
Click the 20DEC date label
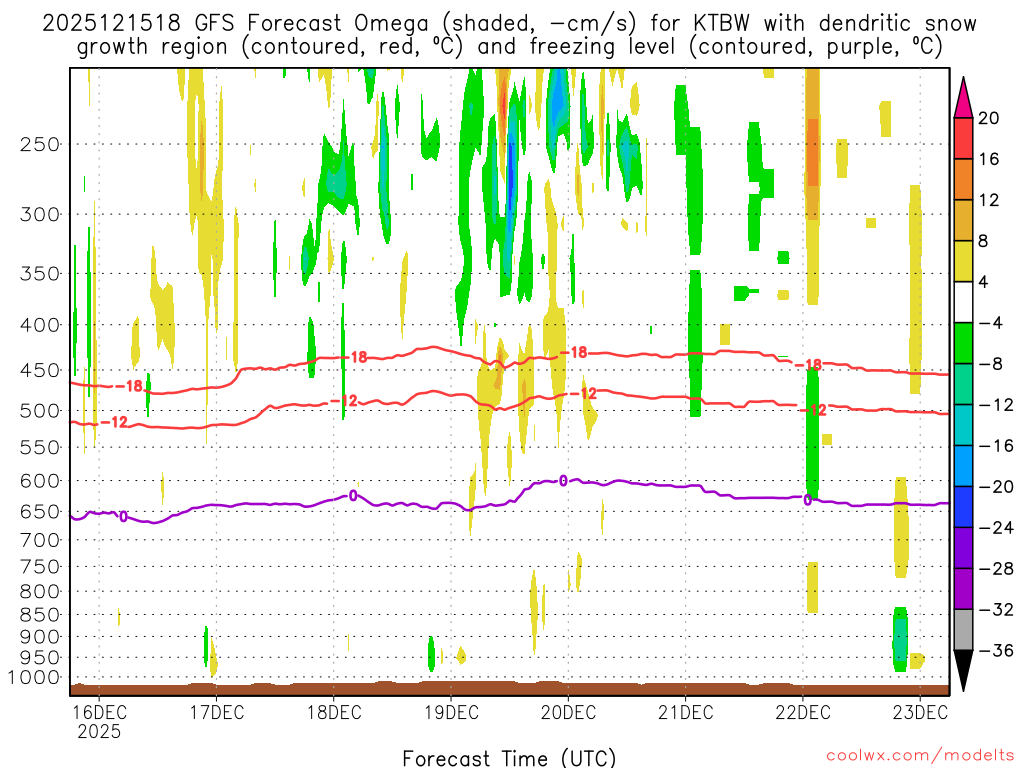point(568,712)
